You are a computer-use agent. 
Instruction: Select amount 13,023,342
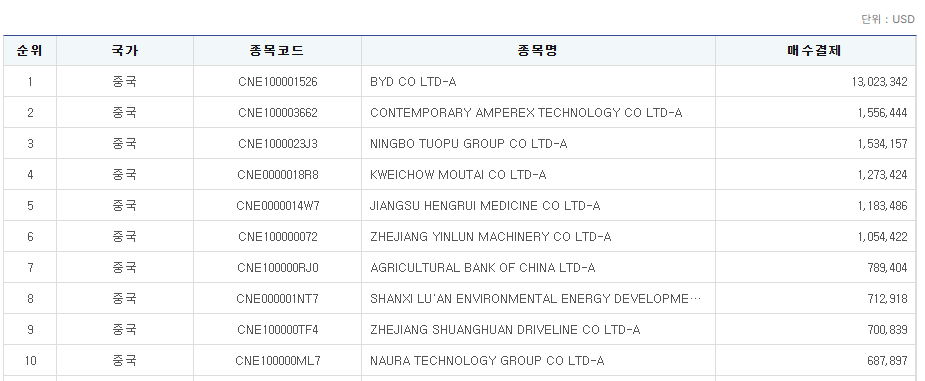880,82
